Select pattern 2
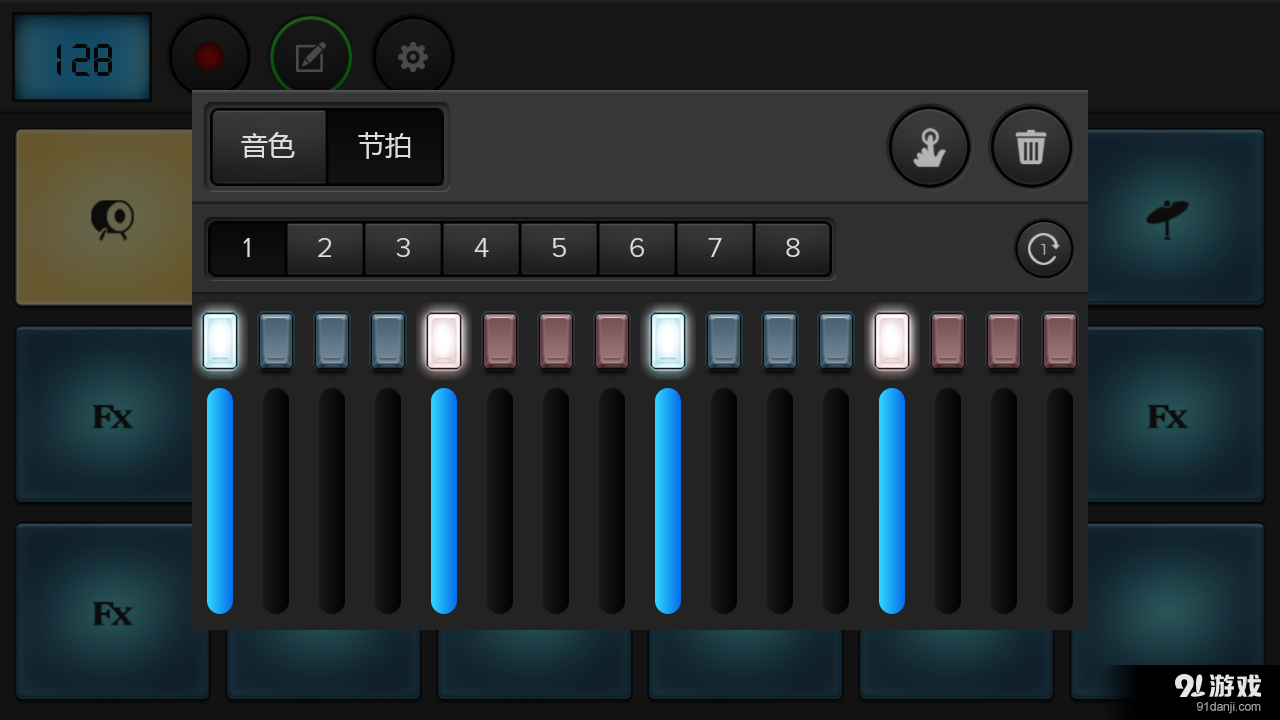Image resolution: width=1280 pixels, height=720 pixels. pyautogui.click(x=325, y=248)
